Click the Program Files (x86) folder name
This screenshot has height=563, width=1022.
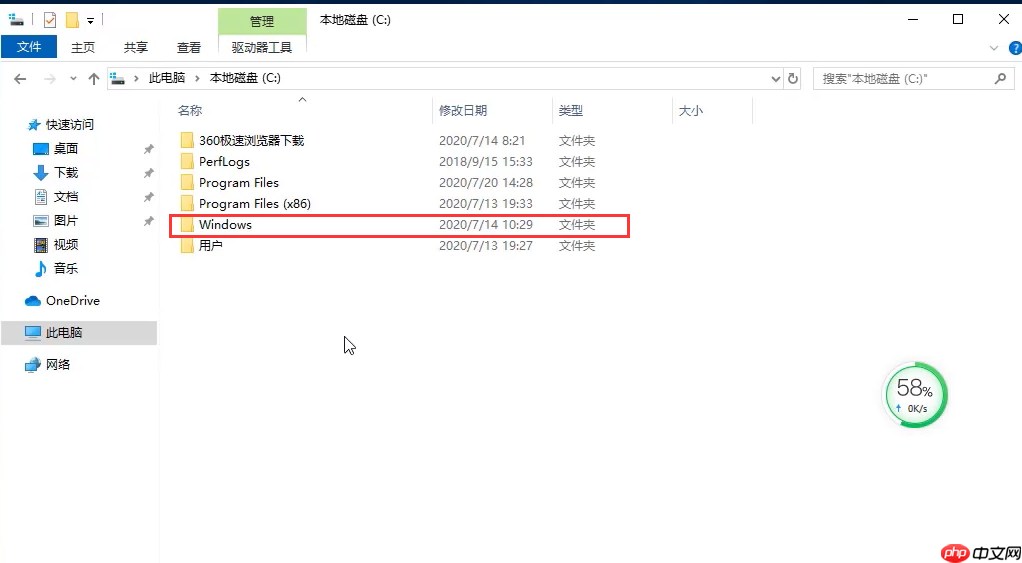(x=255, y=204)
